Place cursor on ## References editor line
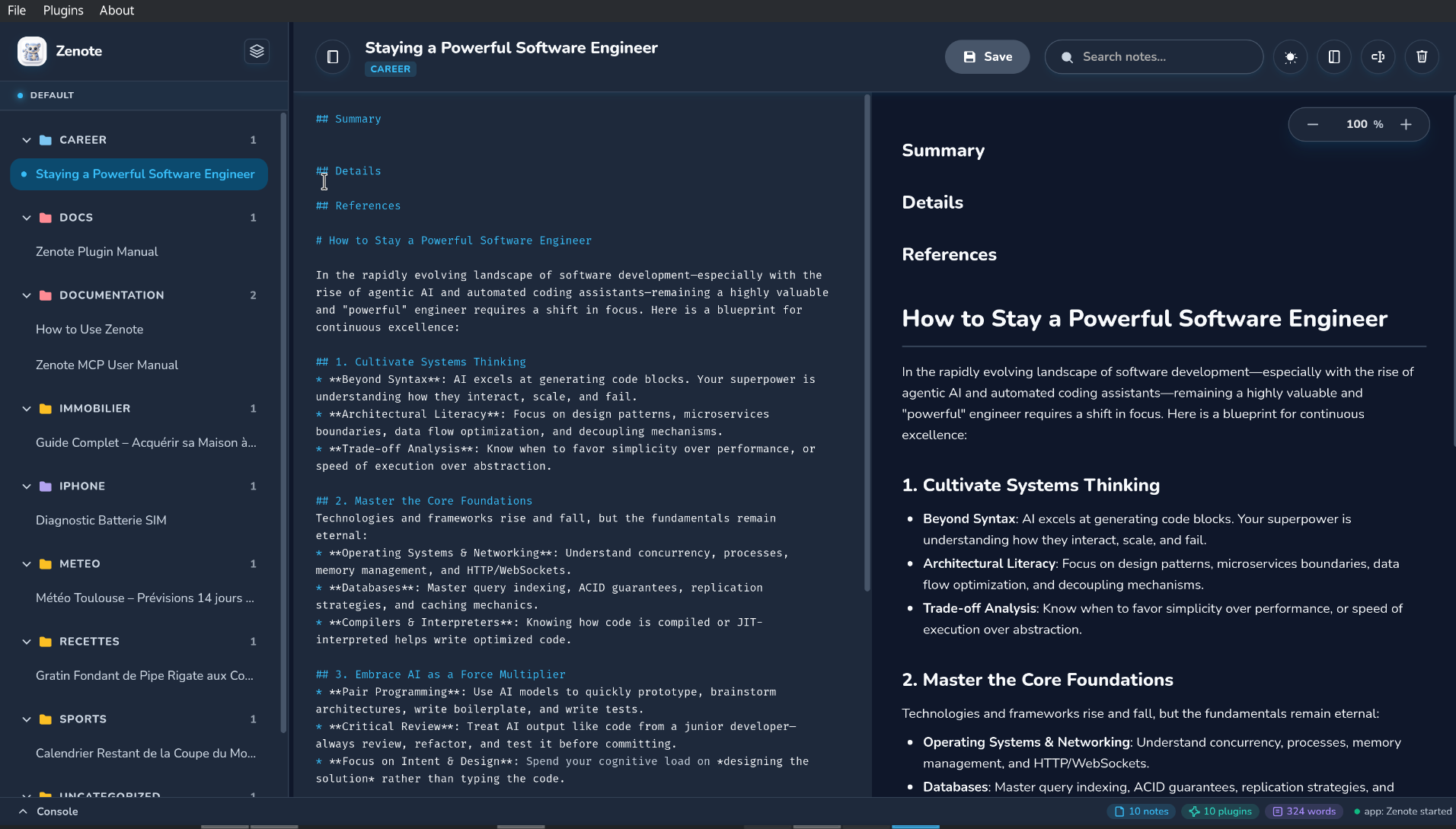 pyautogui.click(x=358, y=206)
